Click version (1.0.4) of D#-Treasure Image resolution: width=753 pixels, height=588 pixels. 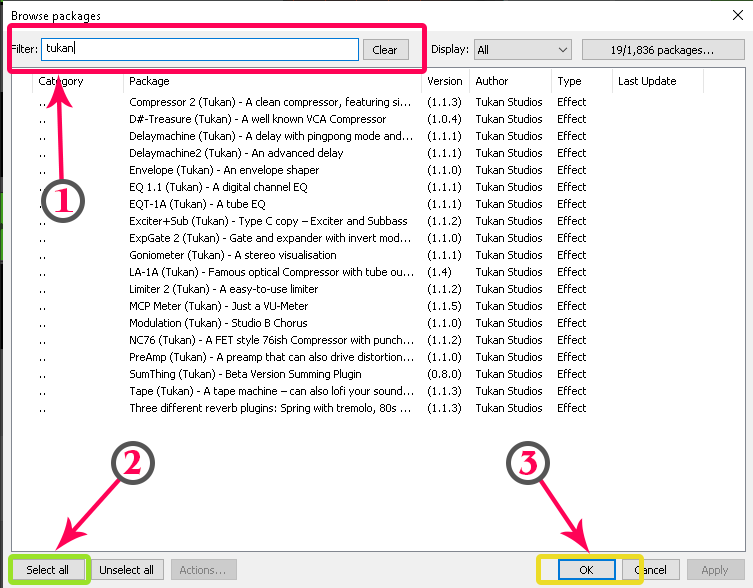pyautogui.click(x=444, y=119)
